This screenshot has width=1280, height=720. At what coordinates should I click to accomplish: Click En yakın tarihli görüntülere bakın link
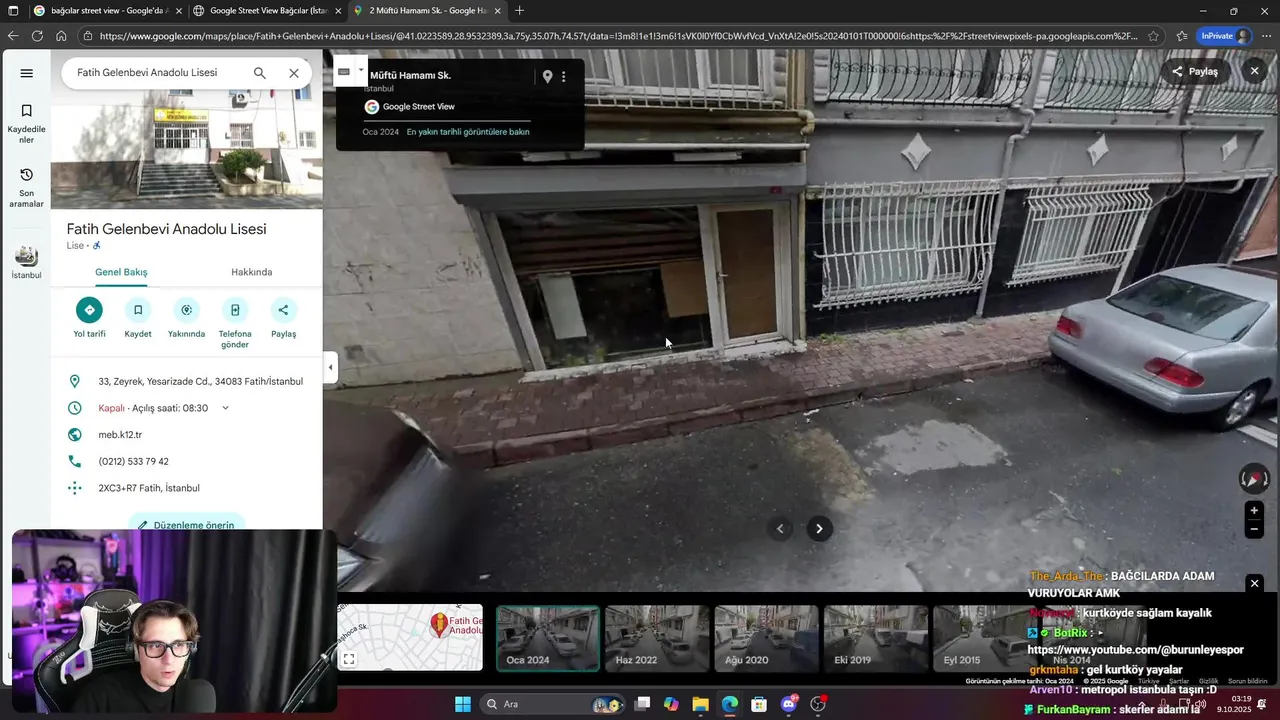click(468, 132)
